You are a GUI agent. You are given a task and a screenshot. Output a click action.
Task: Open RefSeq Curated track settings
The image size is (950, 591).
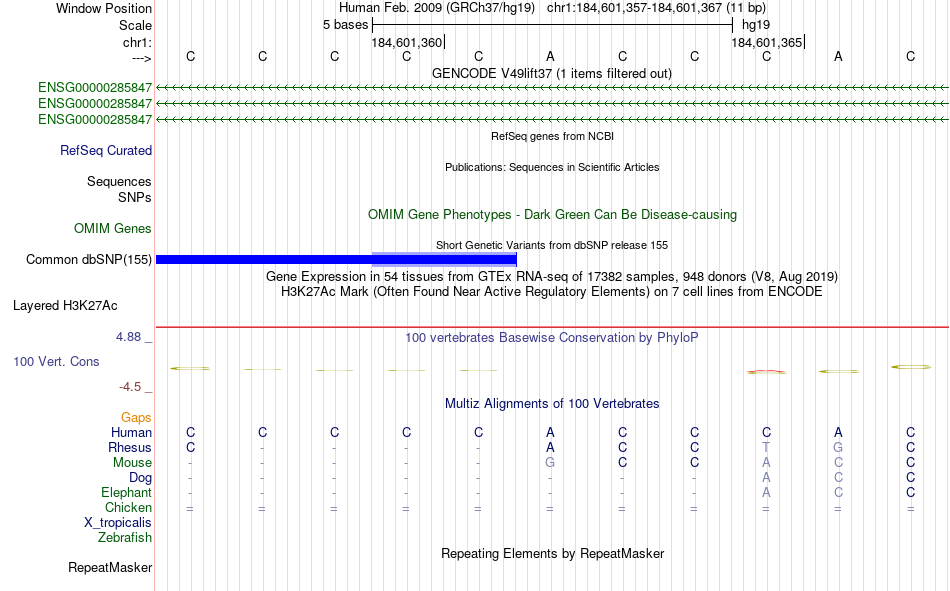(x=106, y=150)
